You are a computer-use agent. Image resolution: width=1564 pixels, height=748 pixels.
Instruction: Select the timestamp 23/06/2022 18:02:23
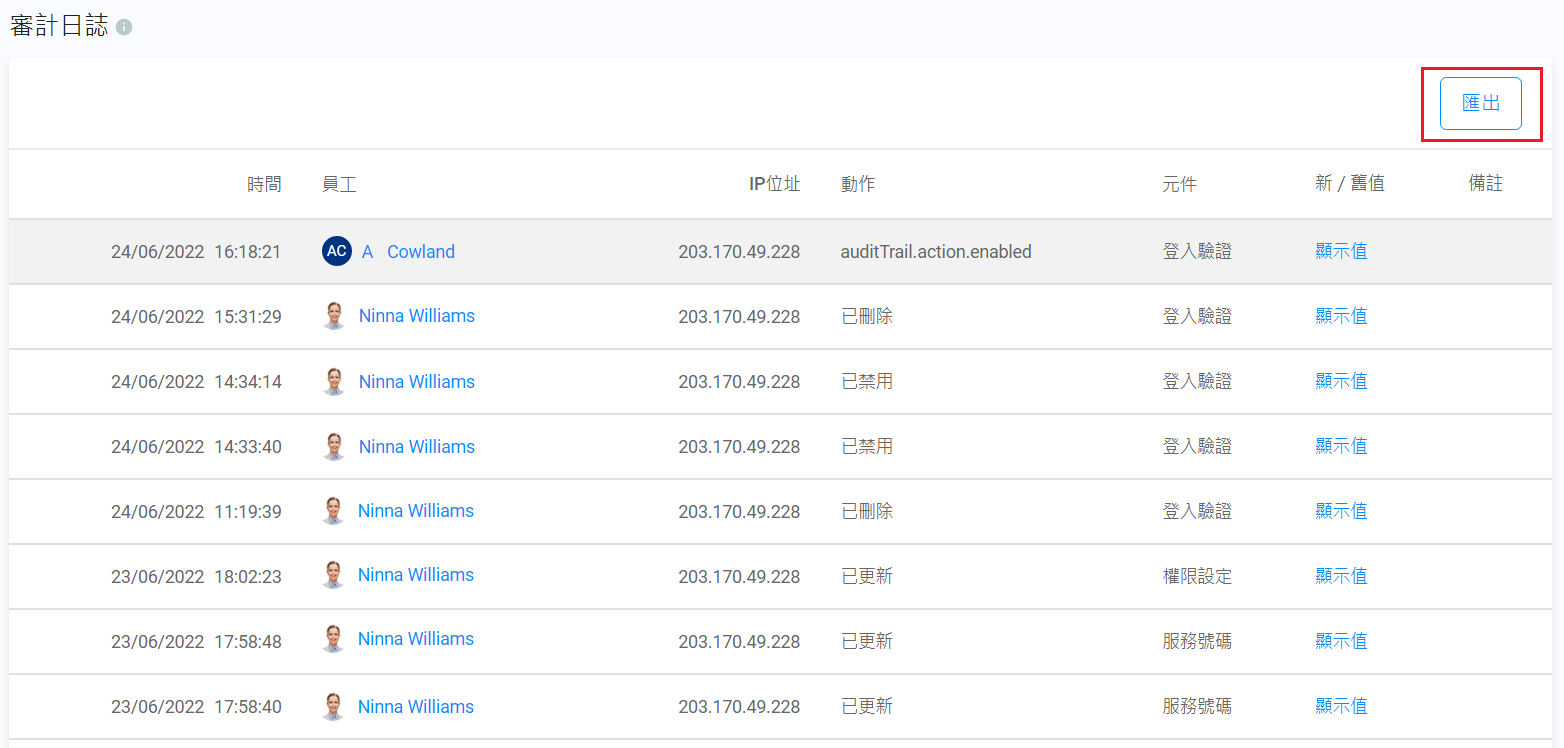point(196,577)
